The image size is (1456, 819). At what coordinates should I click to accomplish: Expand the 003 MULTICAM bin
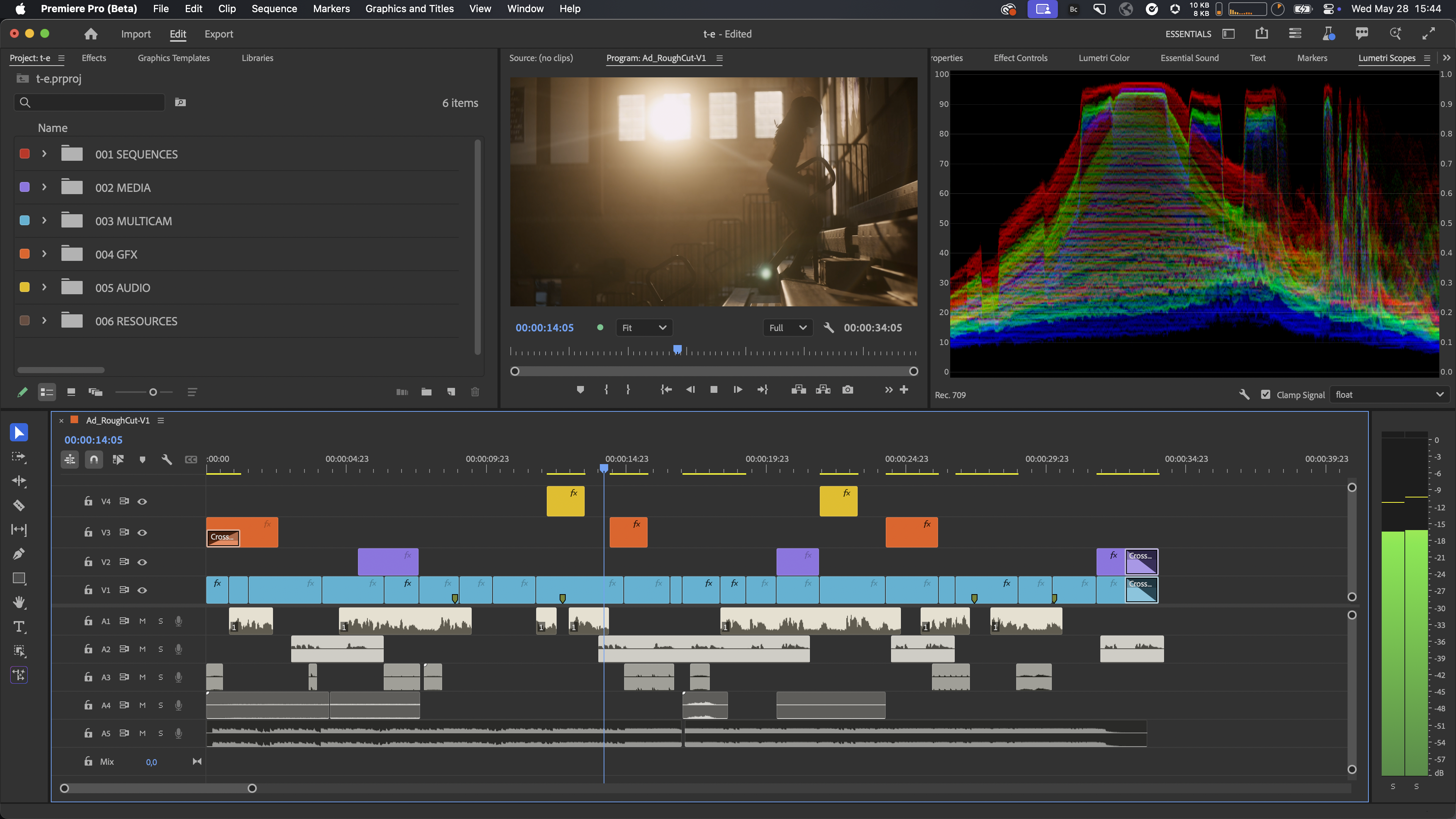pos(44,220)
